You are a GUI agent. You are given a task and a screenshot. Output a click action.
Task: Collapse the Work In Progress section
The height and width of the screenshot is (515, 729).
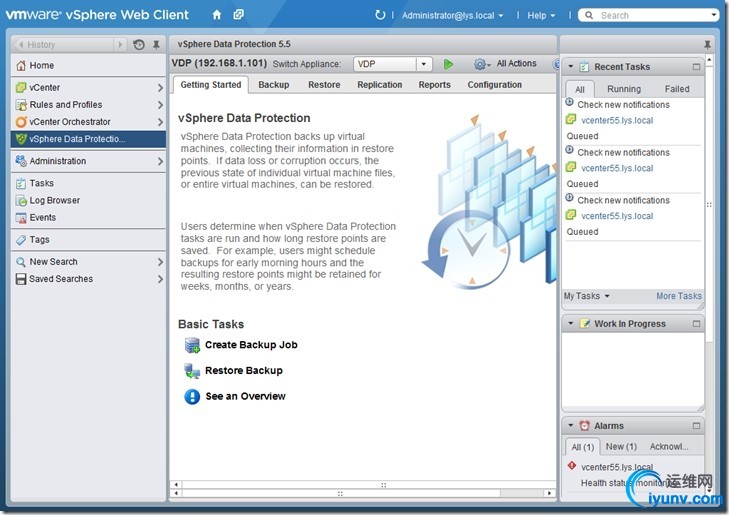point(570,324)
